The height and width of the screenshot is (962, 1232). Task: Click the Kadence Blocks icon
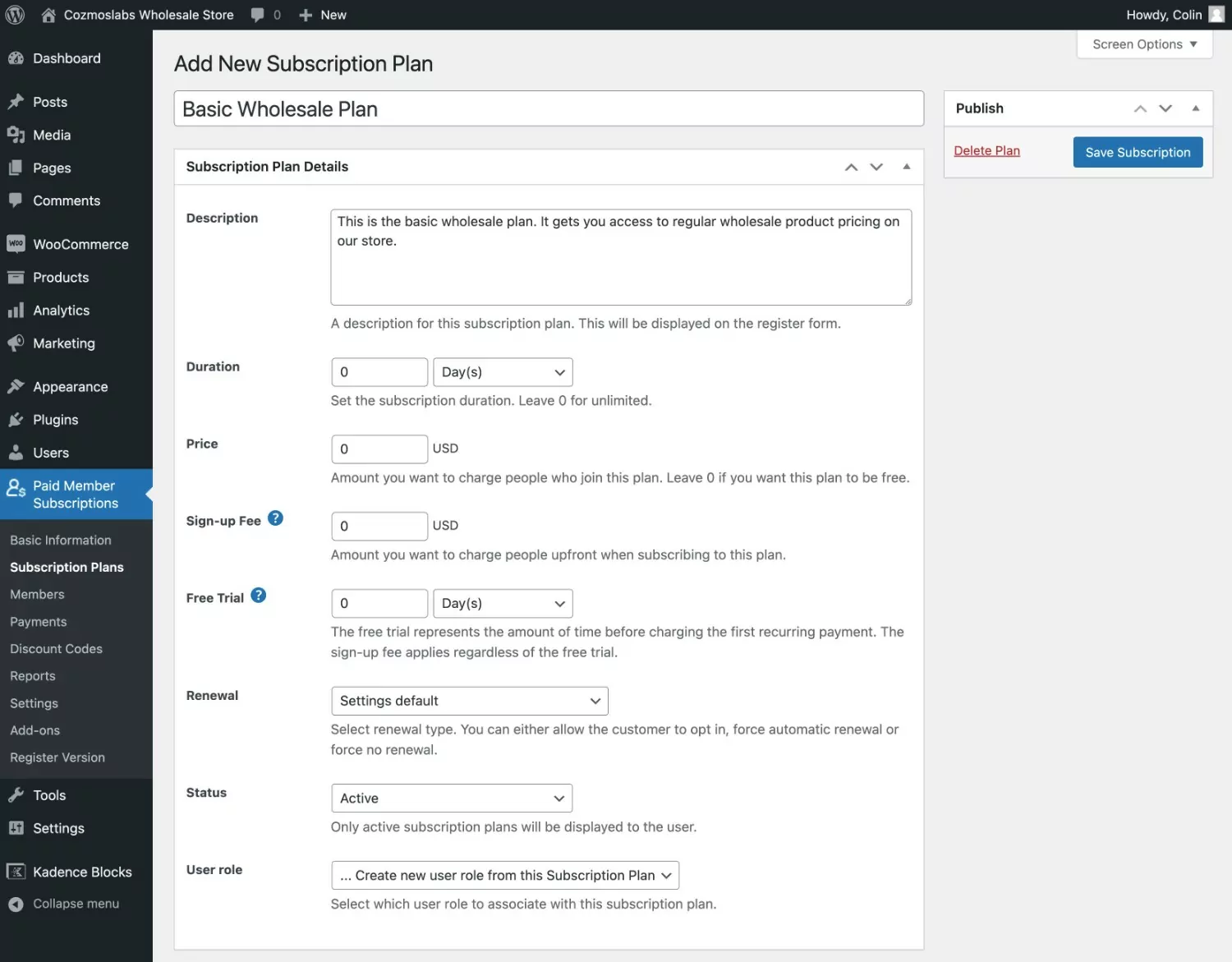pyautogui.click(x=16, y=872)
